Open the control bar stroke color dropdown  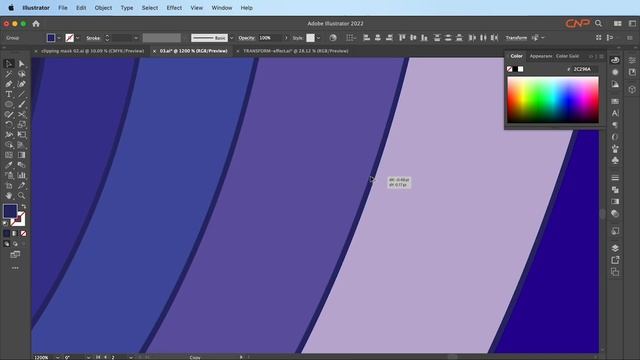78,38
